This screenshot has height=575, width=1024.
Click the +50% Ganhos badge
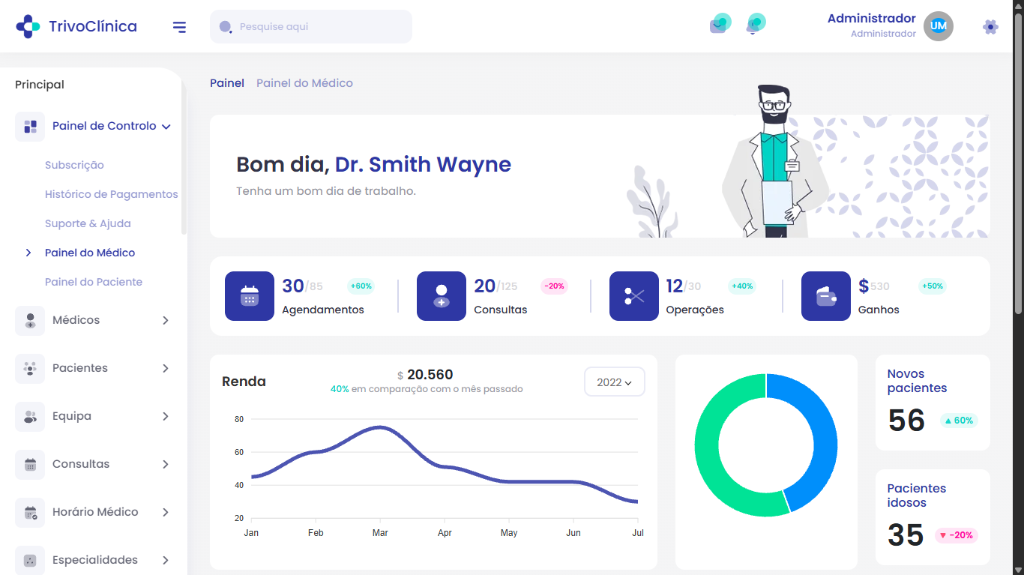(932, 286)
